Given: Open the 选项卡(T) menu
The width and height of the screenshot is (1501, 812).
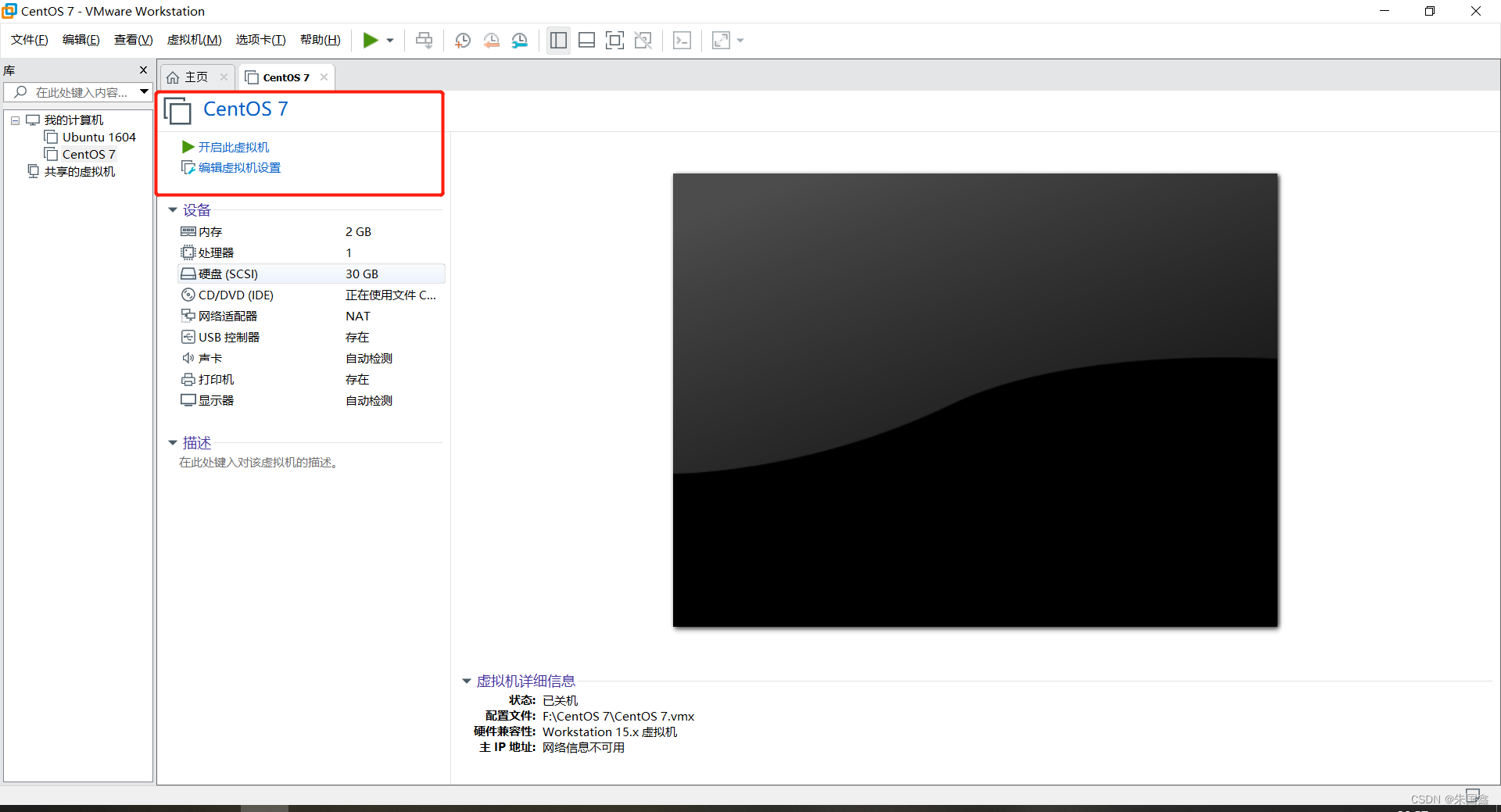Looking at the screenshot, I should [x=260, y=40].
